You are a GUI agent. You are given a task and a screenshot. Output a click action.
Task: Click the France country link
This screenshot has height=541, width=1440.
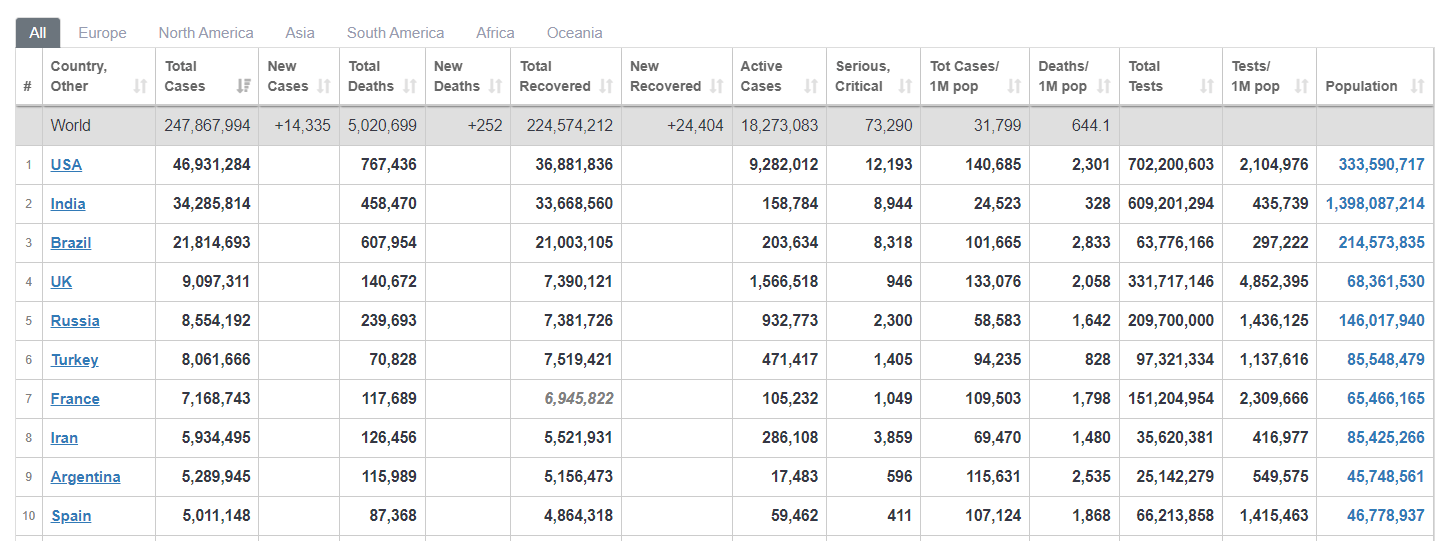pos(75,399)
